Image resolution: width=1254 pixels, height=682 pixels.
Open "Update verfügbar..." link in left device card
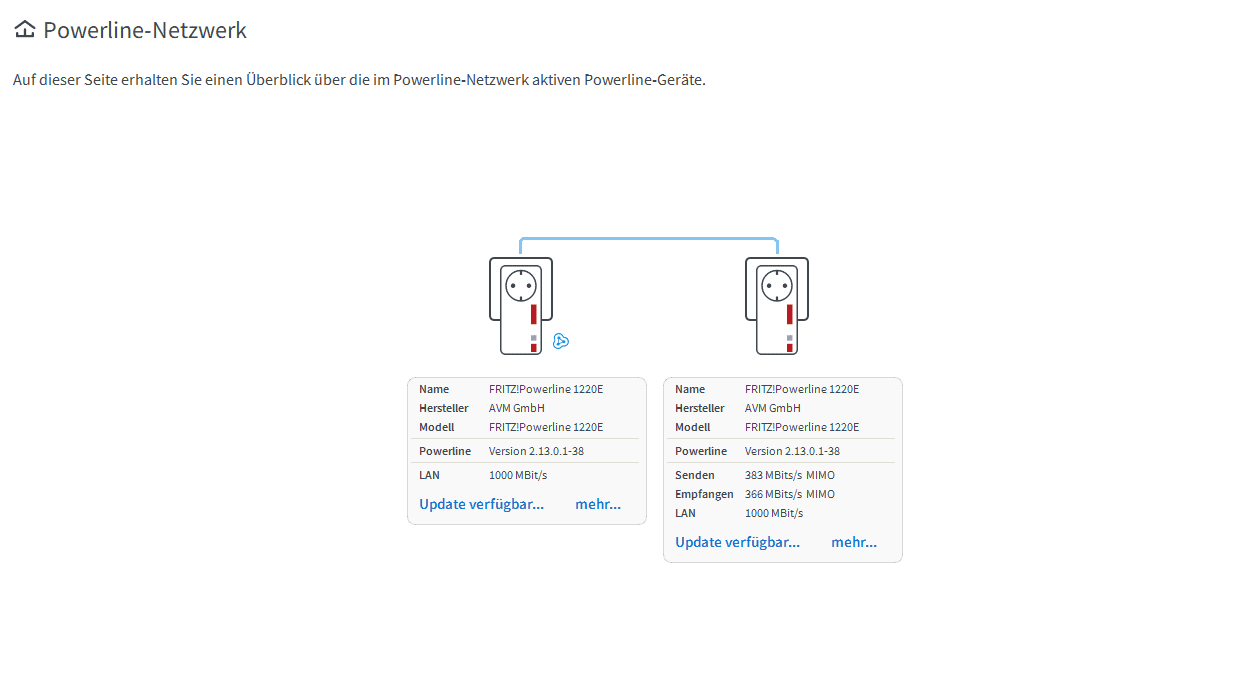(x=482, y=504)
